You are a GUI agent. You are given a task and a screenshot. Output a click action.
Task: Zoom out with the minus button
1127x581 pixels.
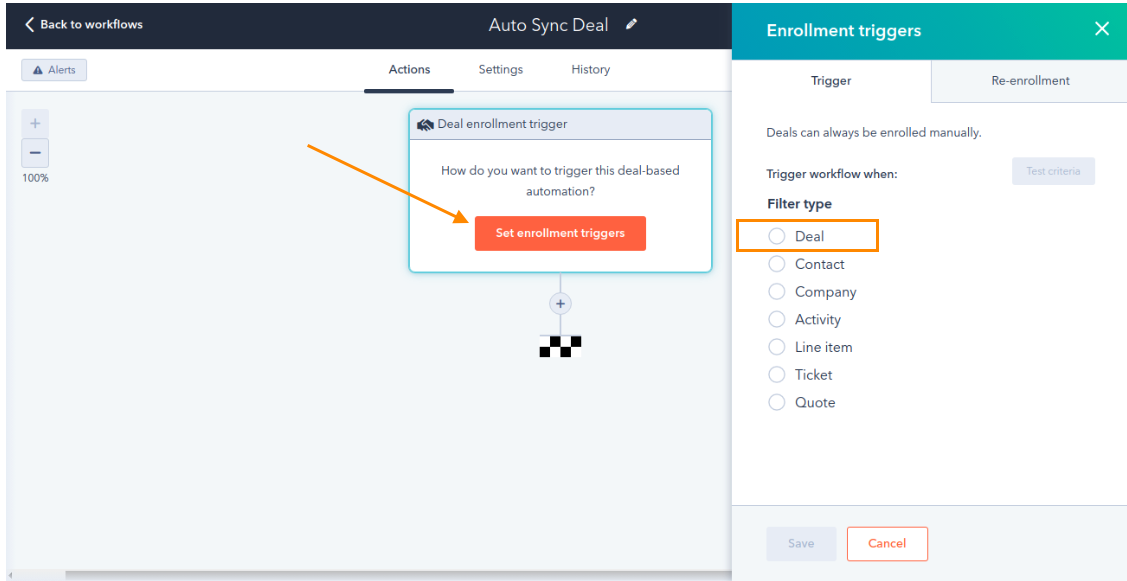tap(35, 153)
